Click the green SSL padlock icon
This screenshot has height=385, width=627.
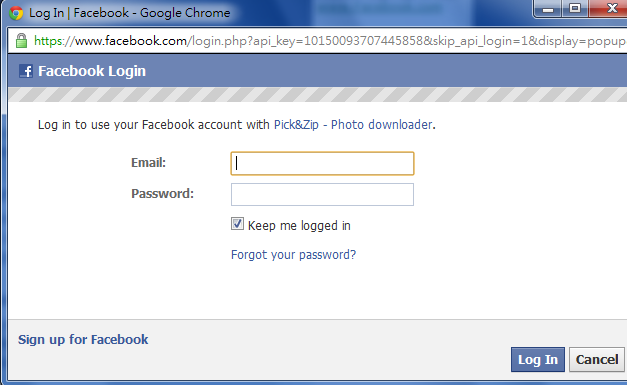click(21, 41)
